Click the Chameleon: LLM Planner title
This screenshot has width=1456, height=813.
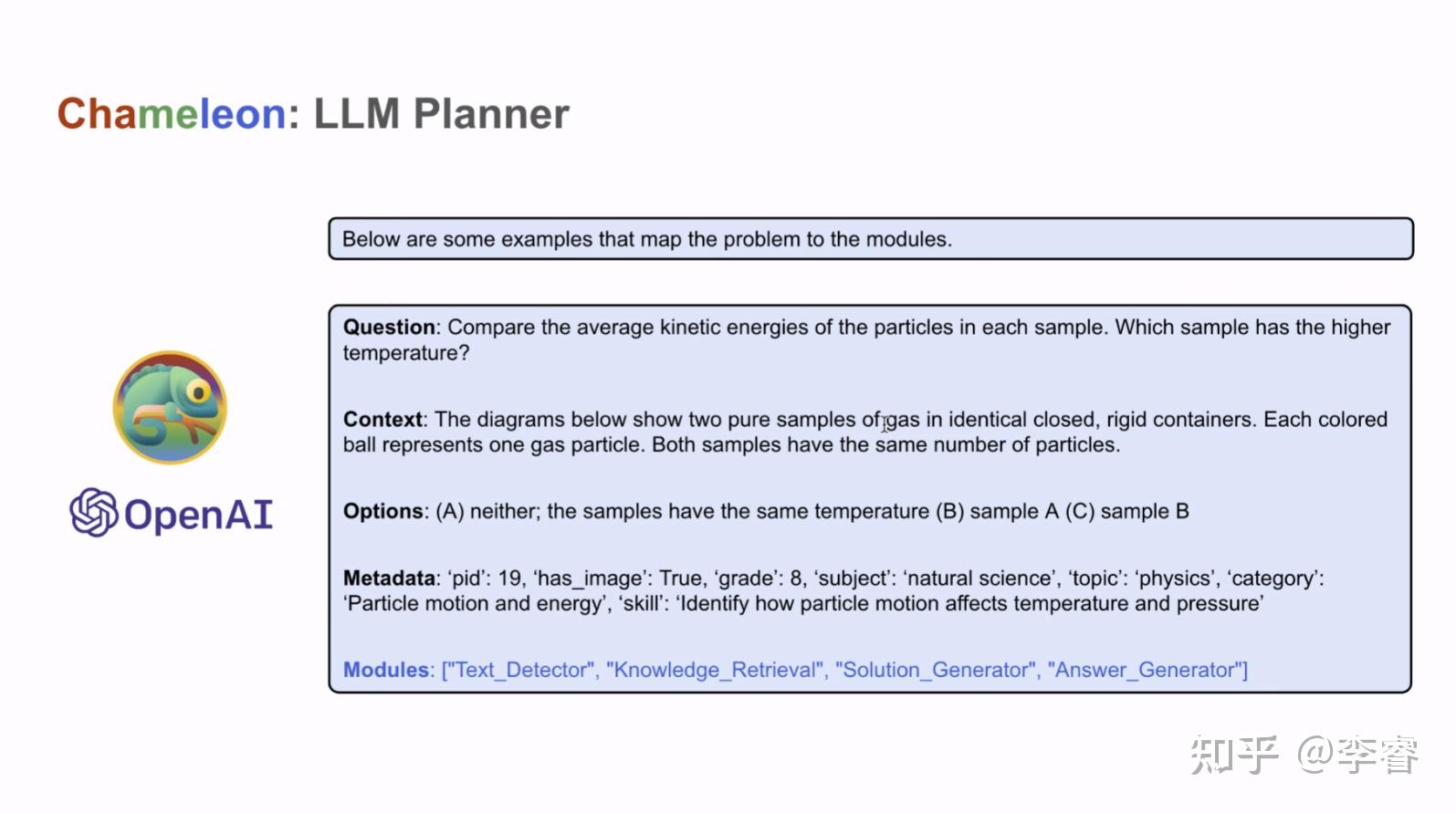pos(313,114)
